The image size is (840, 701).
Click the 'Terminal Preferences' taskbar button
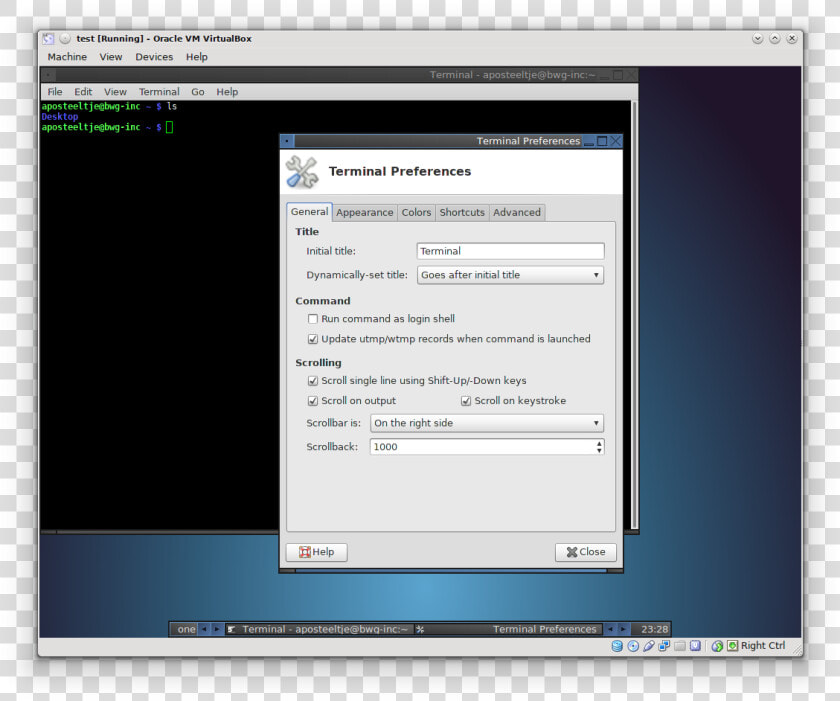(x=507, y=629)
